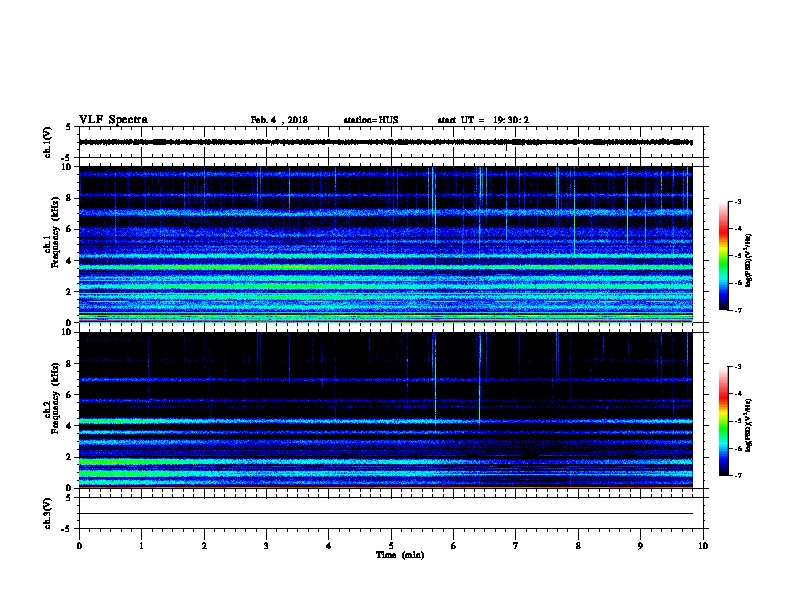Click the time-axis tick label "7"

[516, 546]
